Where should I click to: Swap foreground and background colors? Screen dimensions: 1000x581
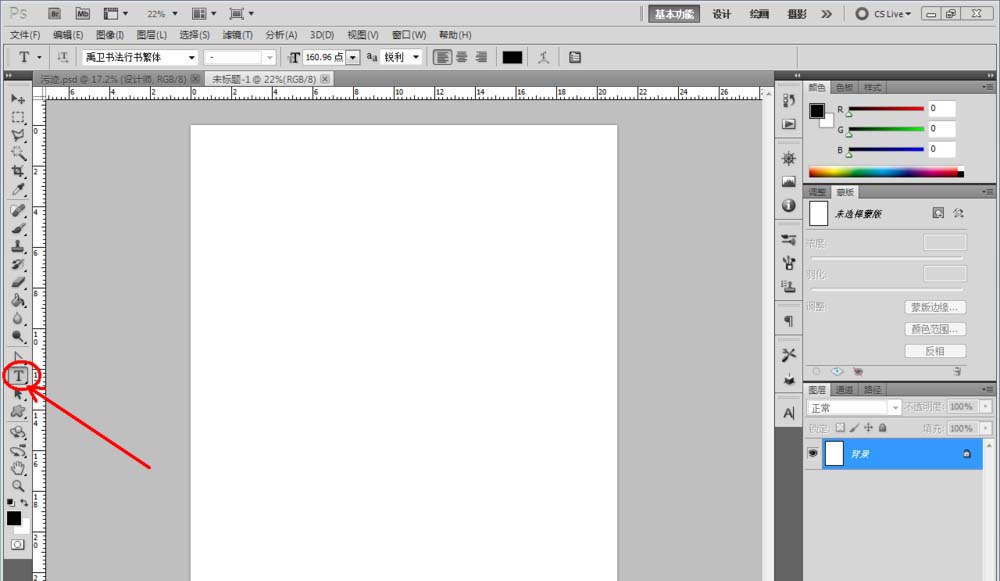24,503
